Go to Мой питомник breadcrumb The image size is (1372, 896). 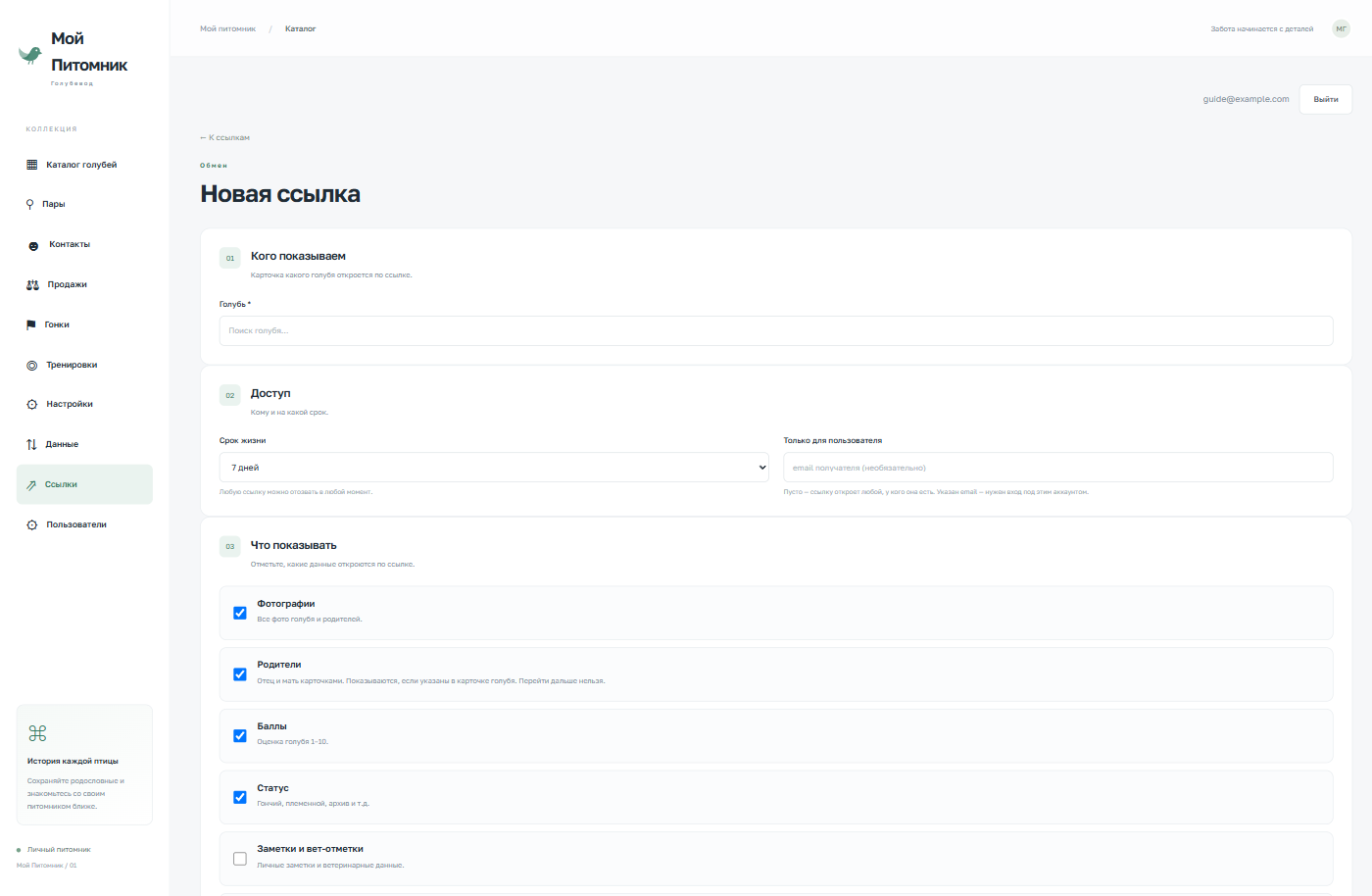[x=227, y=29]
